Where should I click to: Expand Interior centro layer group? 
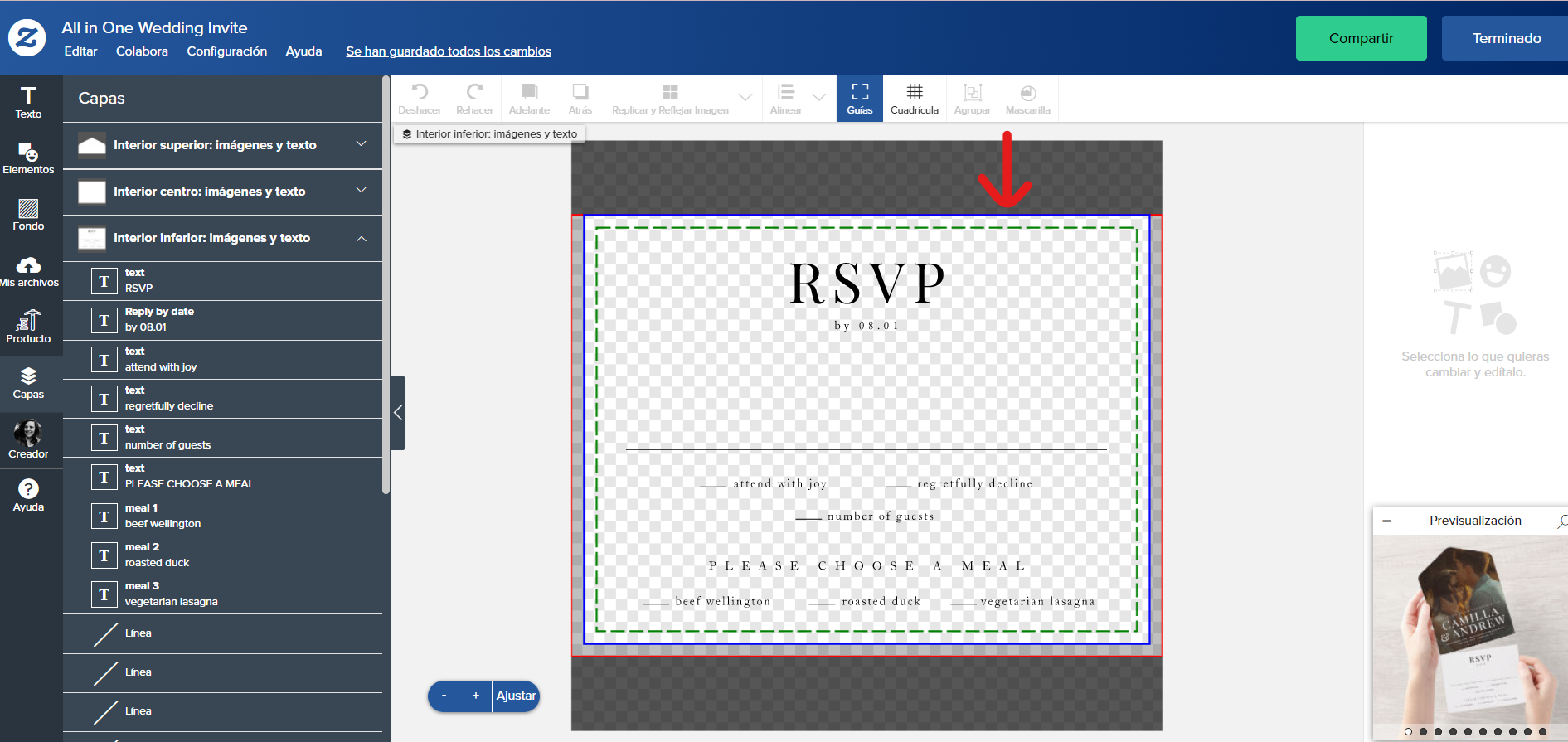362,191
